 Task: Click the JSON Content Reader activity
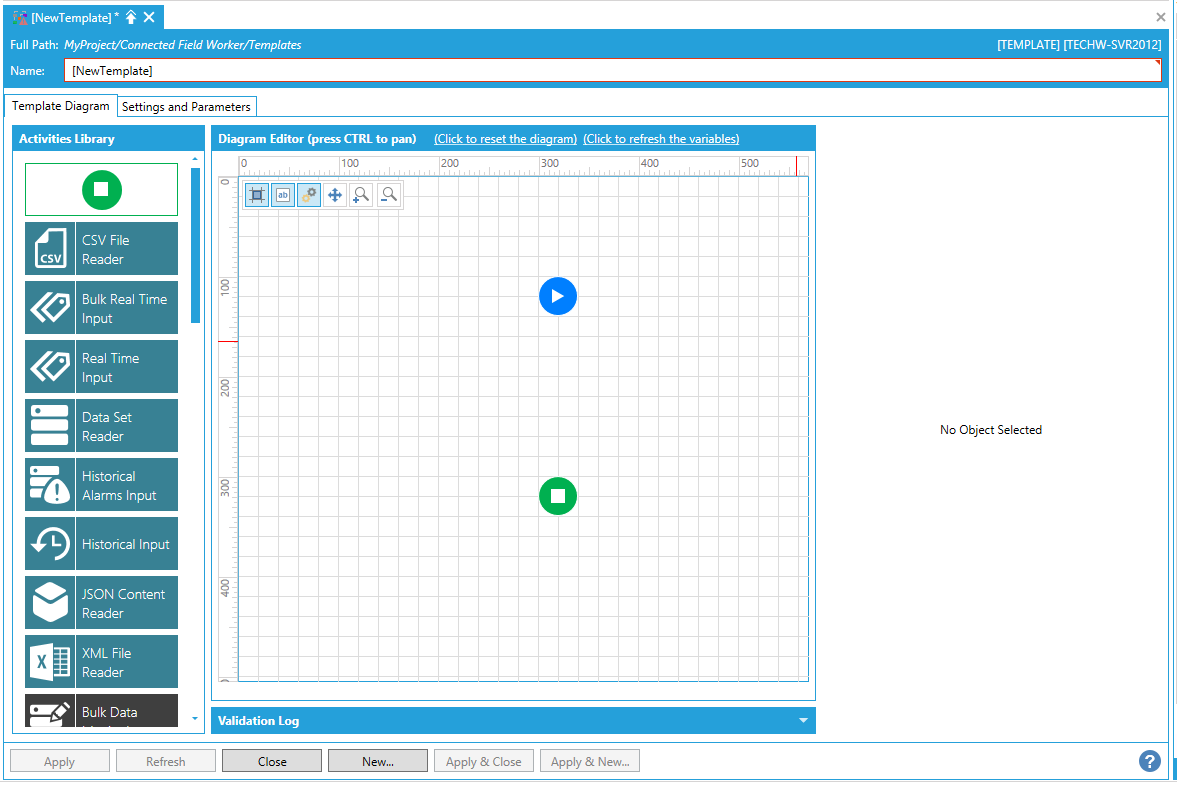(x=101, y=603)
